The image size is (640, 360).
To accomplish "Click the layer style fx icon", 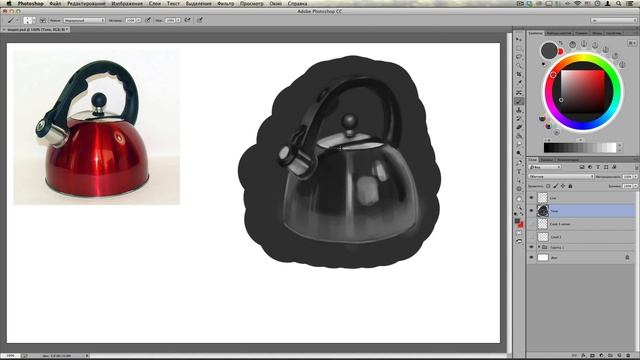I will 583,356.
